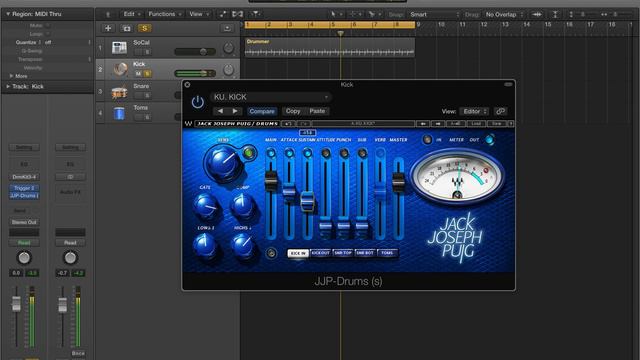Click the catch playhead icon in toolbar
640x360 pixels.
pyautogui.click(x=255, y=14)
